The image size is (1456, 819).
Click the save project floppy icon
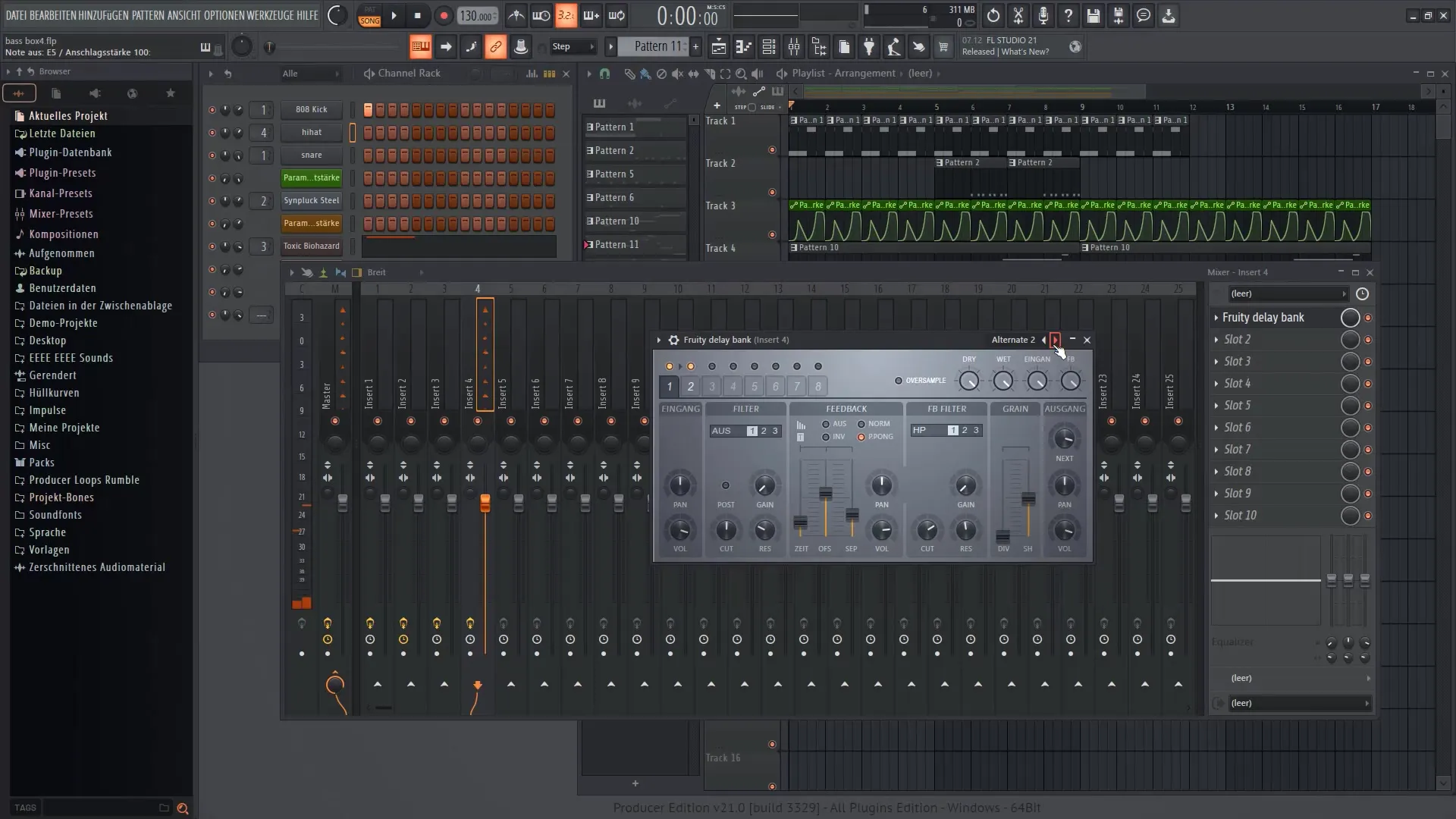(1093, 15)
